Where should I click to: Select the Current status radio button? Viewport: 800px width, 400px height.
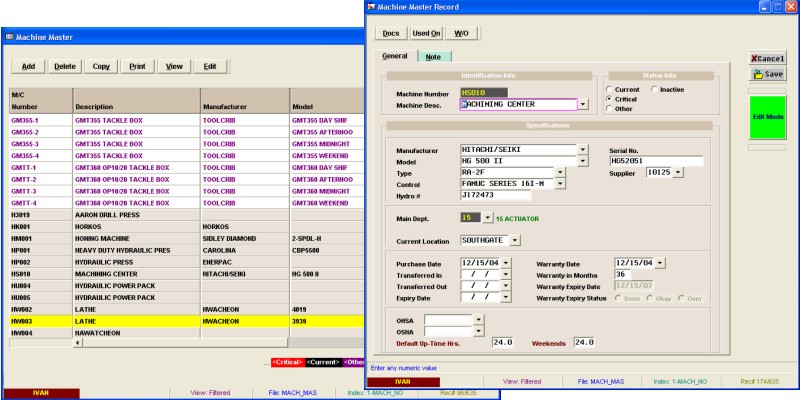pyautogui.click(x=608, y=89)
